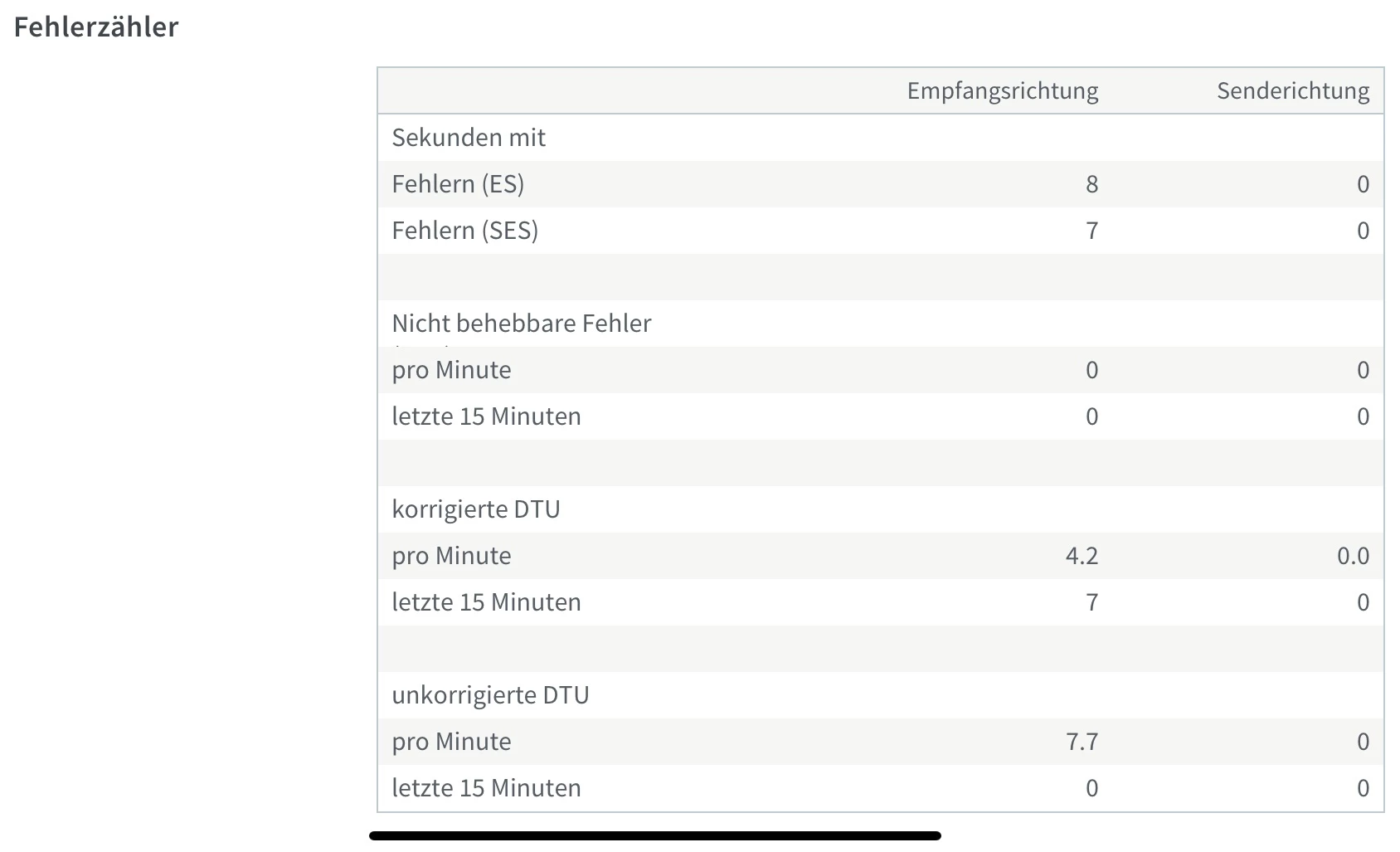Click the korrigierte DTU section label
Screen dimensions: 1400x852
click(x=476, y=509)
